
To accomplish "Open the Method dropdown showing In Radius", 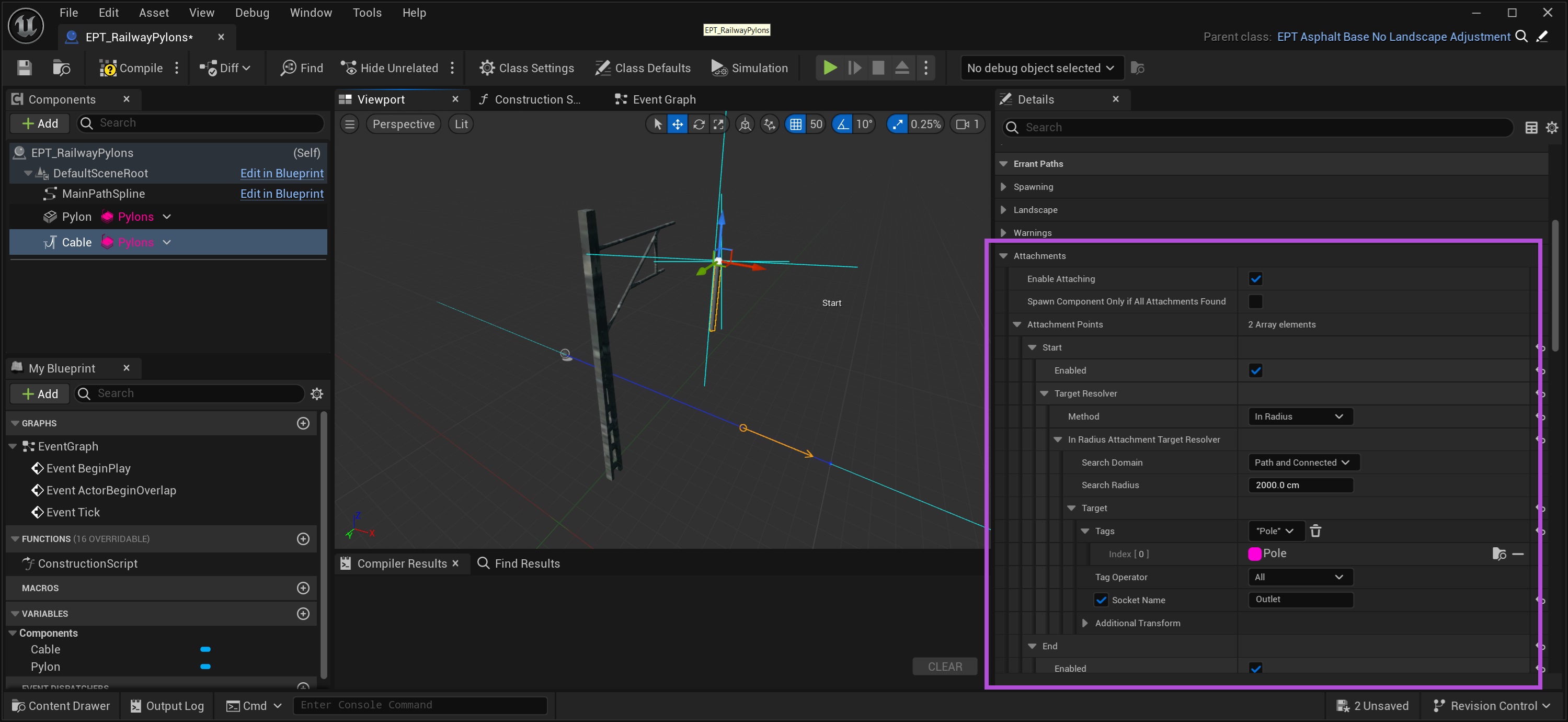I will click(1299, 416).
